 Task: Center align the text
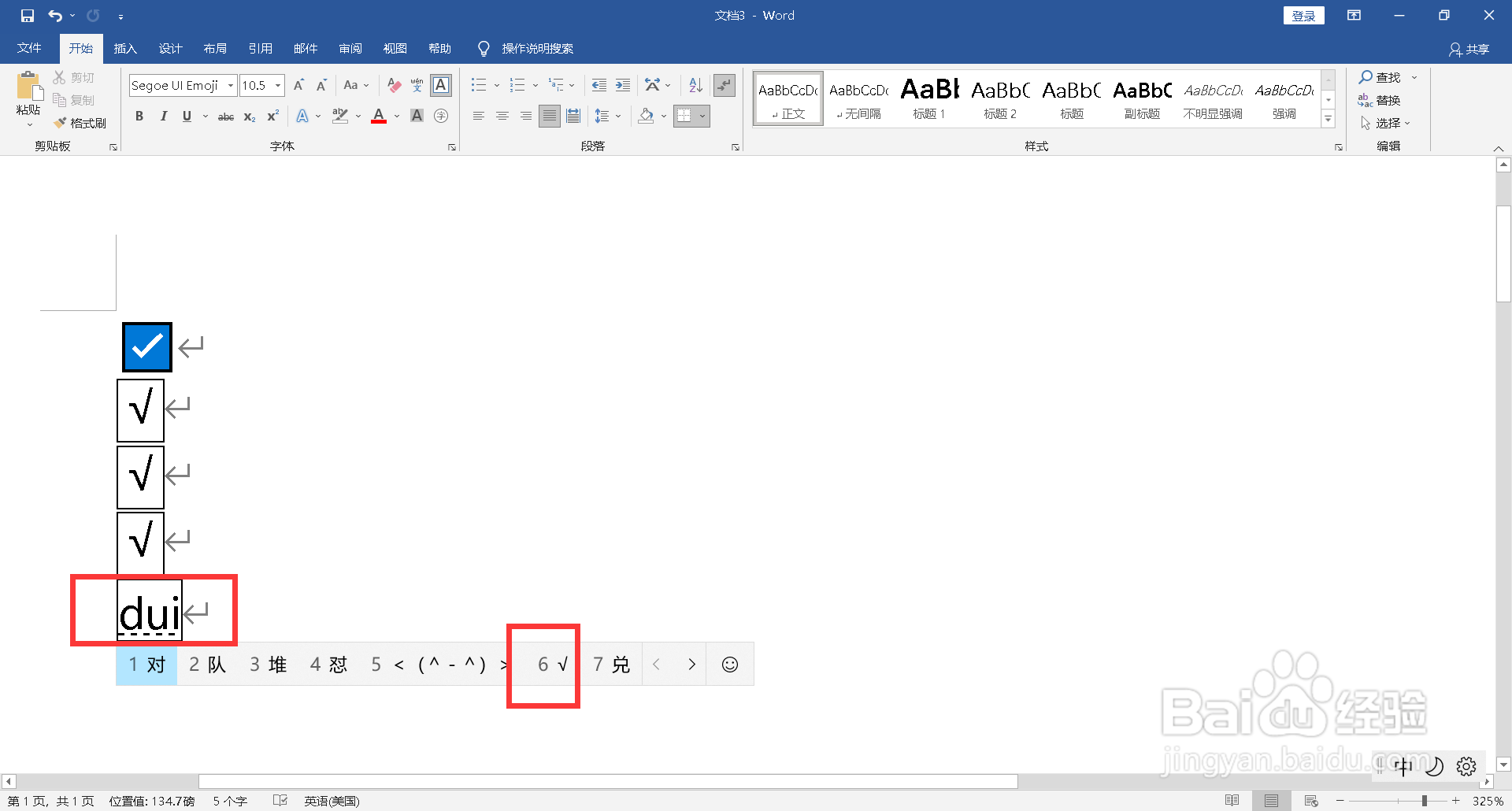[x=502, y=116]
